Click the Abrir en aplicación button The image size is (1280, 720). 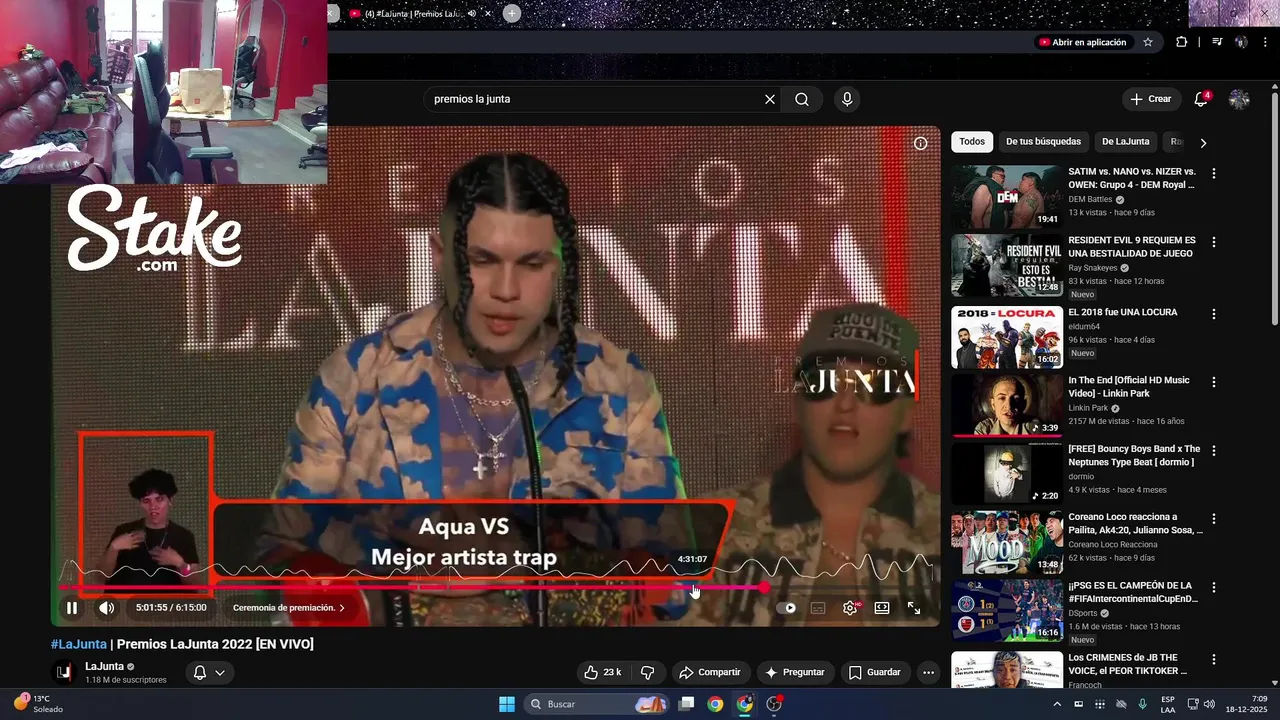point(1082,42)
